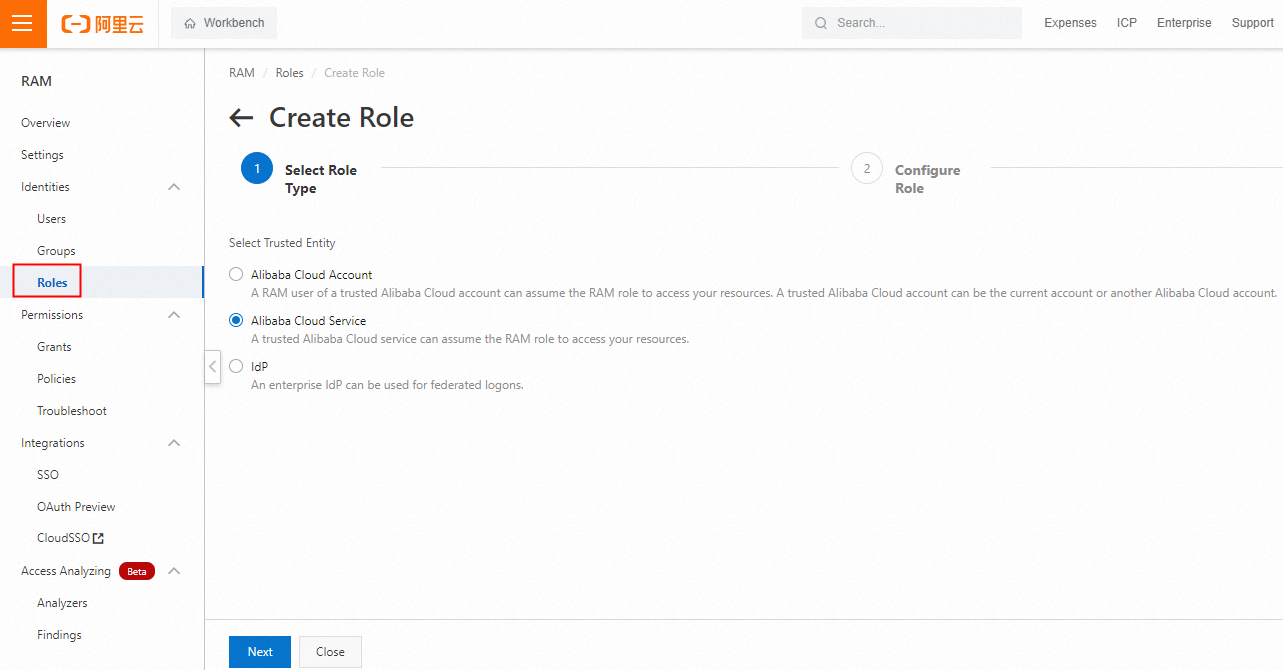Open Users in the sidebar
Screen dimensions: 1283x670
point(51,219)
